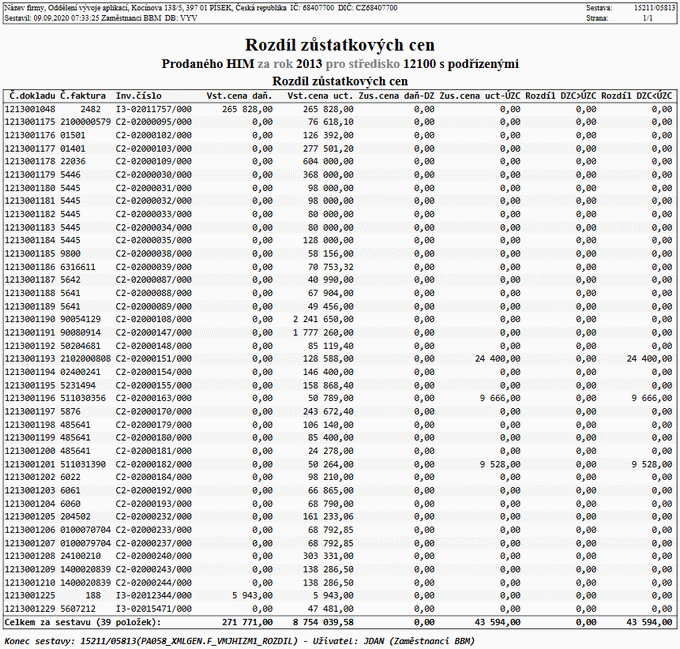Select inventory number C2-02000030/000
Image resolution: width=680 pixels, height=649 pixels.
154,175
